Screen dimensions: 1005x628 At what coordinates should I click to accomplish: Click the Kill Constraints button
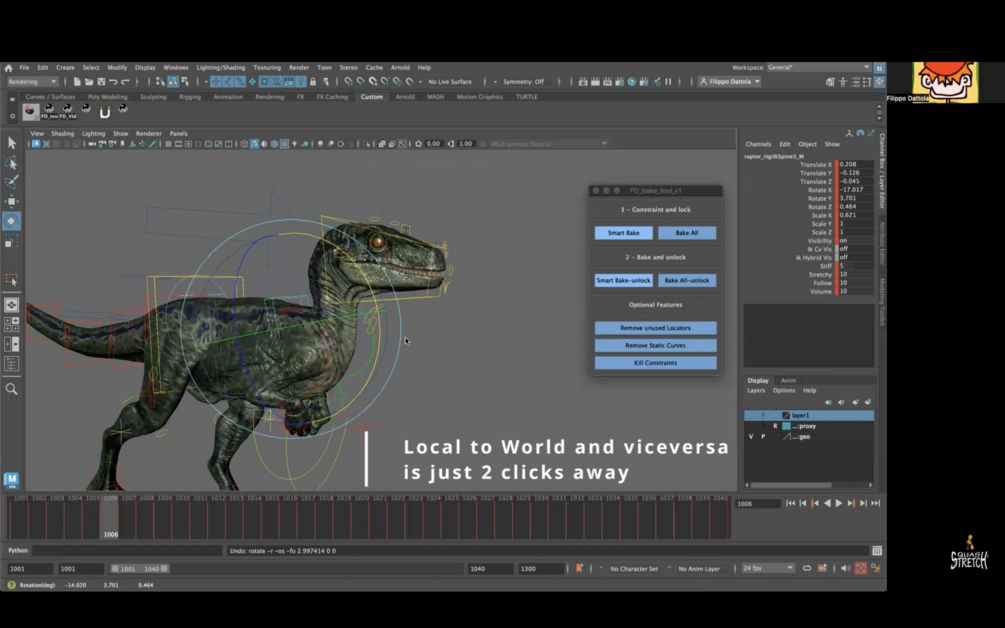coord(655,363)
